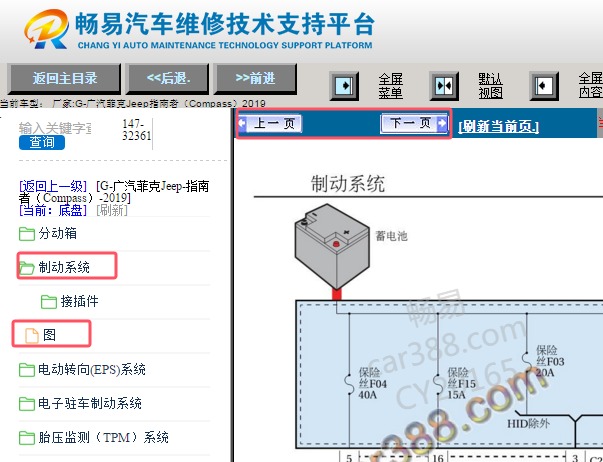Click the 当前：底盘 link
The height and width of the screenshot is (462, 603).
[x=53, y=210]
